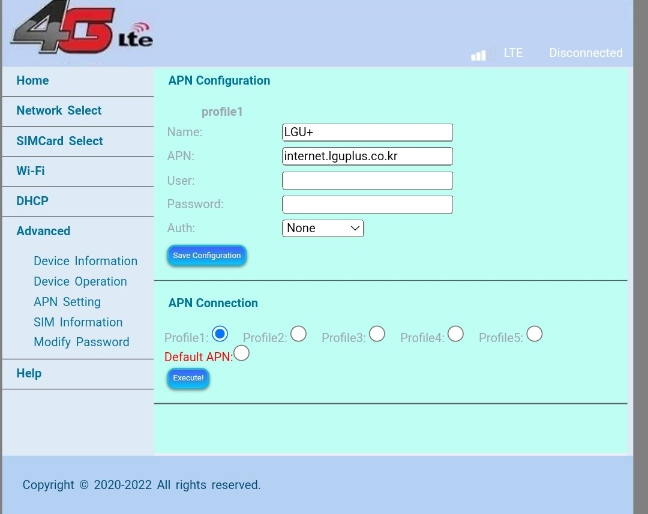The height and width of the screenshot is (514, 648).
Task: Click the LTE status text
Action: [x=513, y=53]
